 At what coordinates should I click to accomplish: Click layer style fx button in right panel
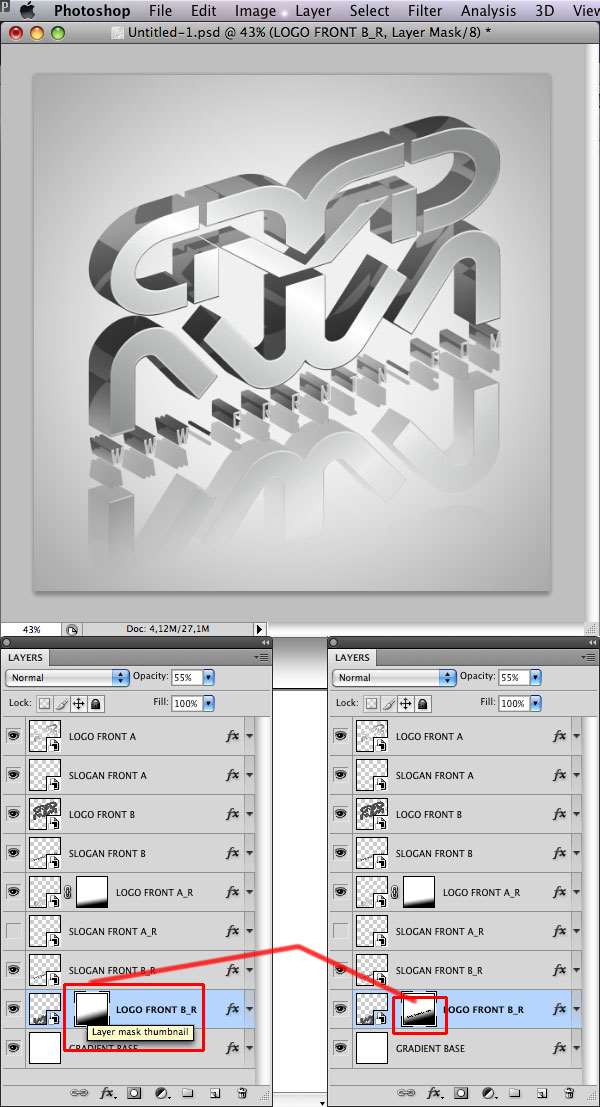(x=435, y=1094)
